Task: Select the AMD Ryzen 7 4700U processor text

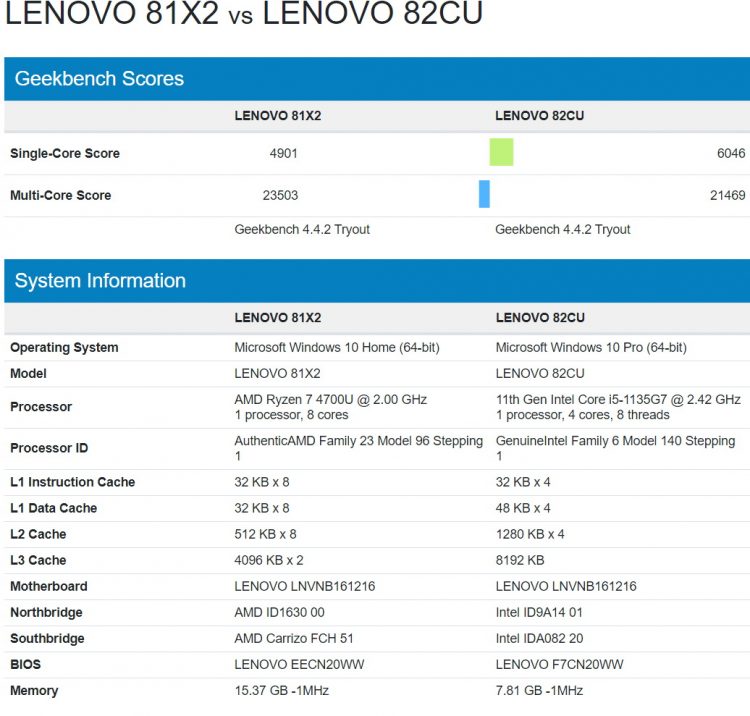Action: tap(330, 400)
